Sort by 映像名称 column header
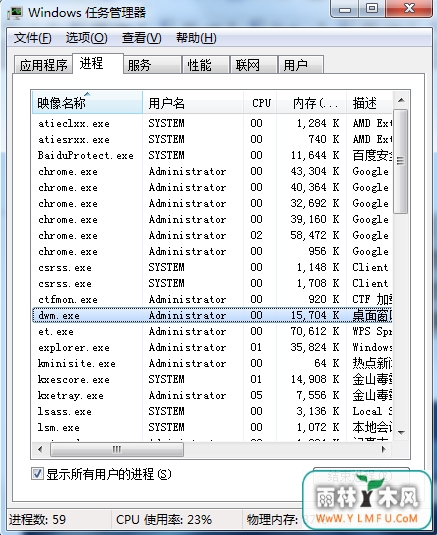 (x=87, y=102)
